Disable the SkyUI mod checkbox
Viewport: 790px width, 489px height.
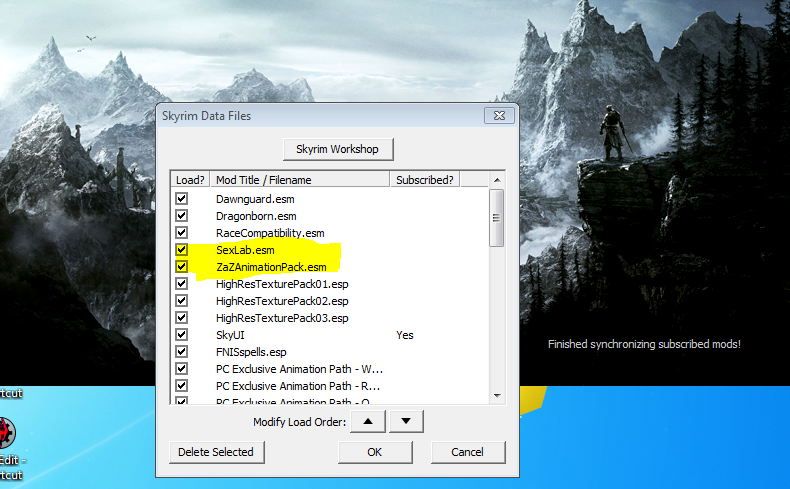[x=181, y=335]
